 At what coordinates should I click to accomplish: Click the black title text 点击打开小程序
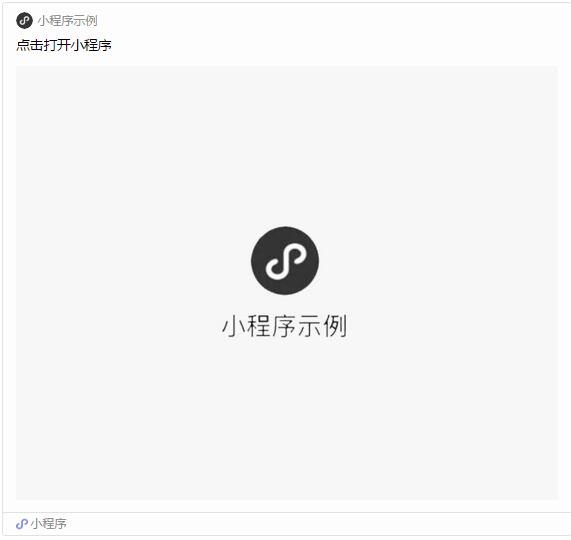coord(64,45)
